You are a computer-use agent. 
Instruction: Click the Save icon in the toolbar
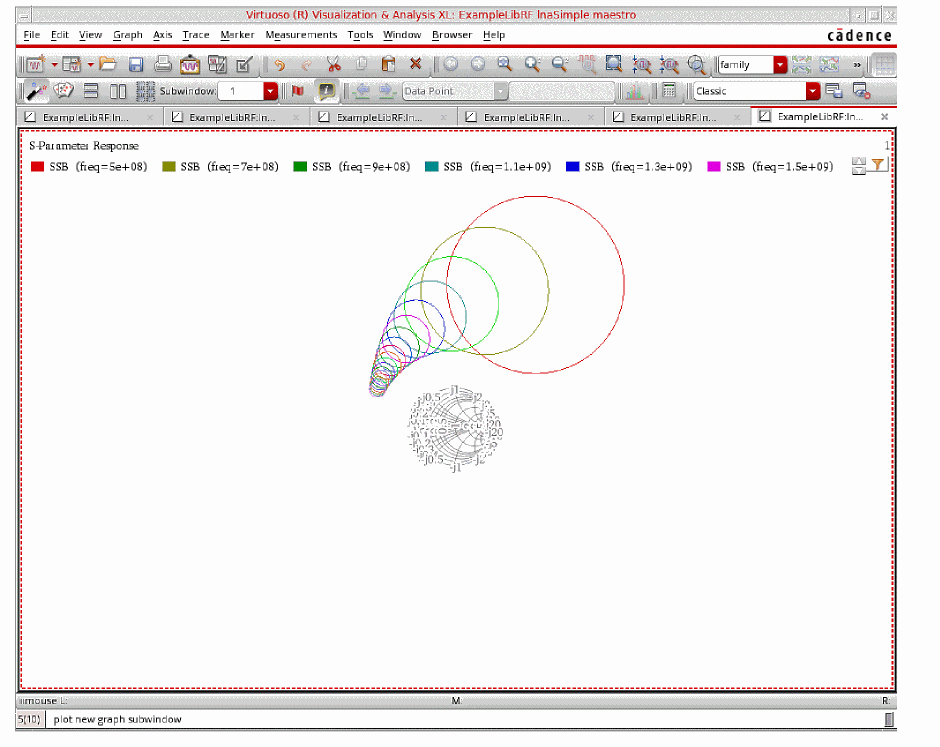[136, 65]
